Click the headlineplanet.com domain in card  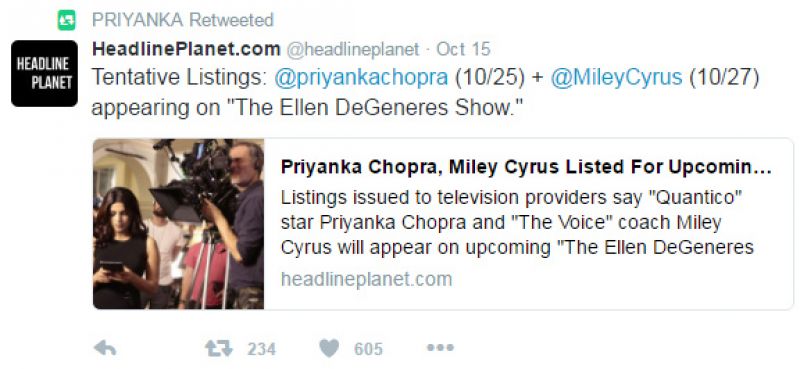(366, 279)
